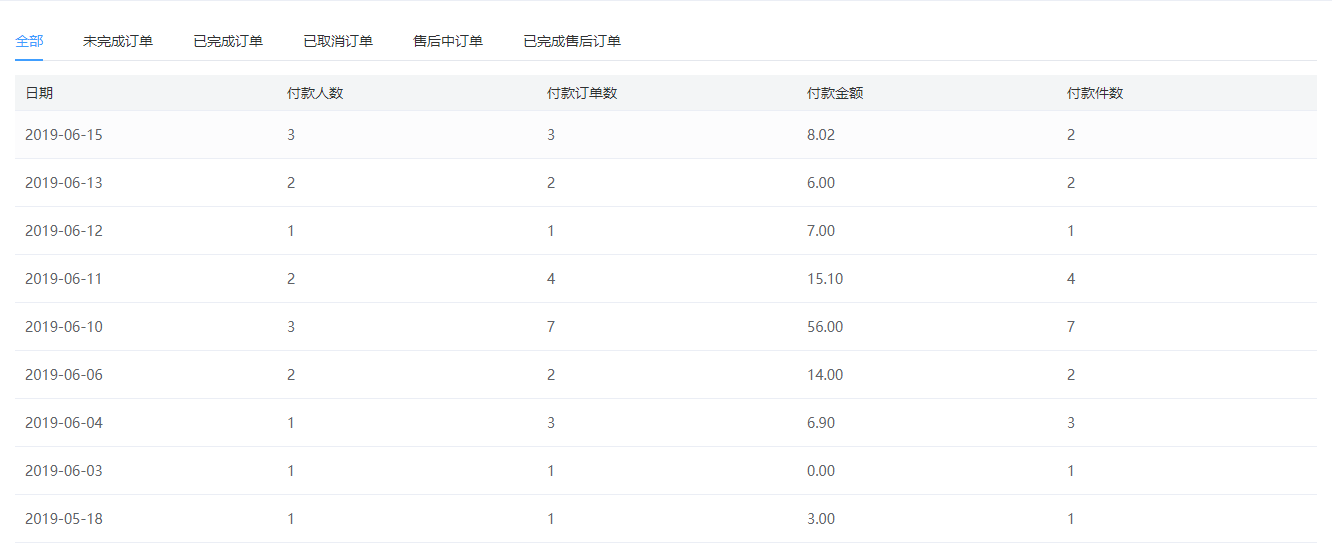Image resolution: width=1332 pixels, height=546 pixels.
Task: Select the 2019-06-11 date cell
Action: pos(64,279)
